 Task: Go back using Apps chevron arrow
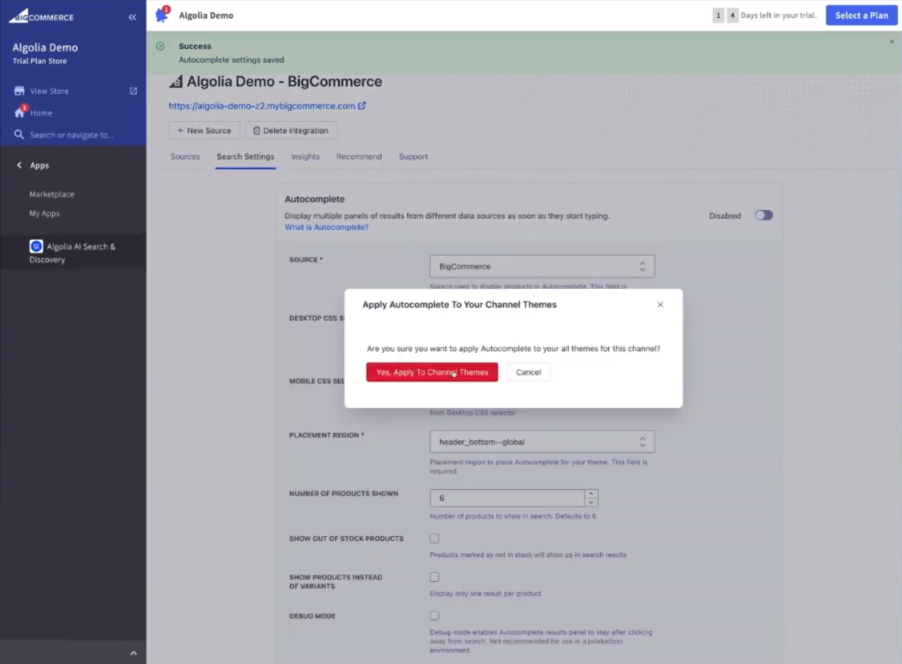(x=19, y=165)
